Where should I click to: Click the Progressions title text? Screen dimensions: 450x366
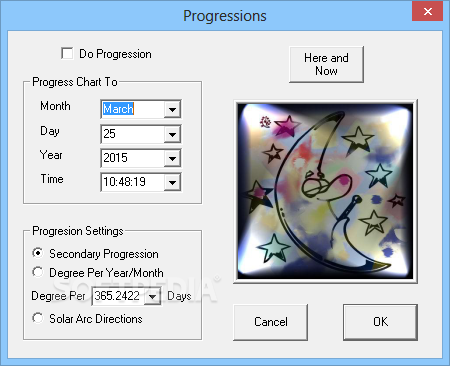(x=225, y=16)
